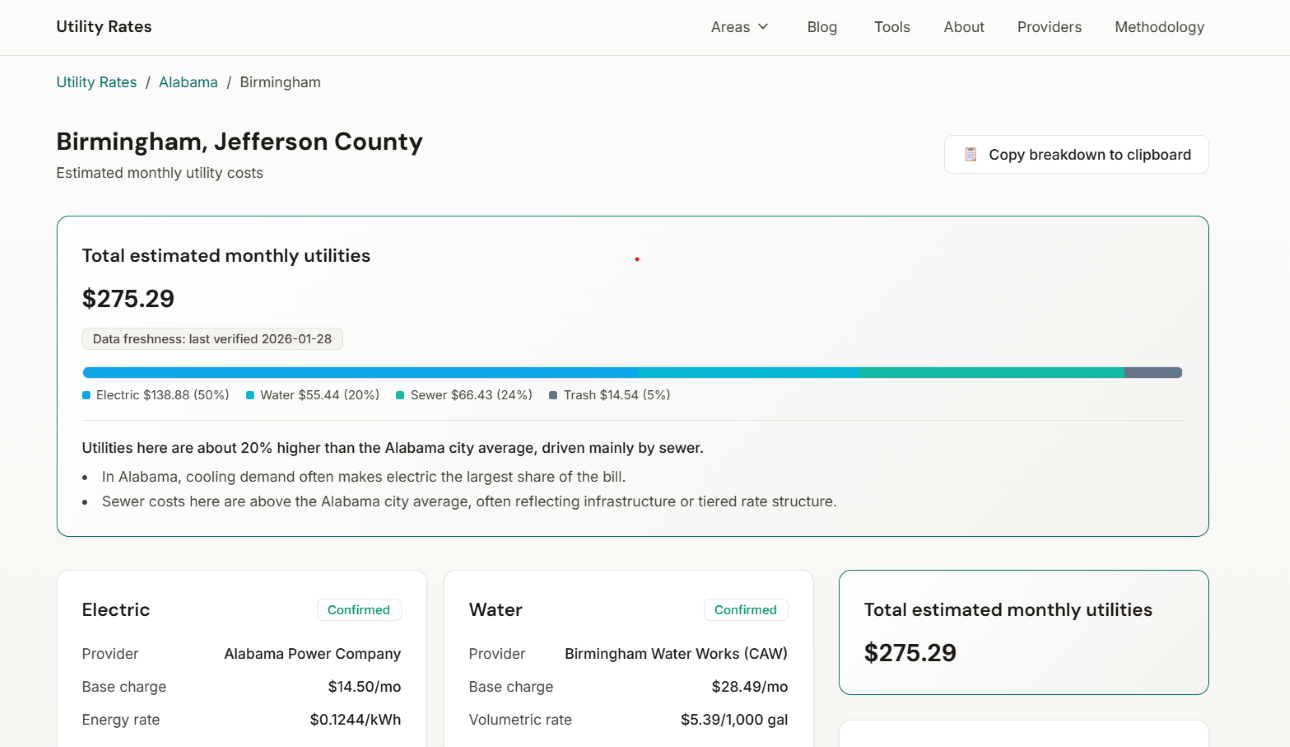The height and width of the screenshot is (747, 1290).
Task: Switch to the Providers section
Action: pyautogui.click(x=1049, y=27)
